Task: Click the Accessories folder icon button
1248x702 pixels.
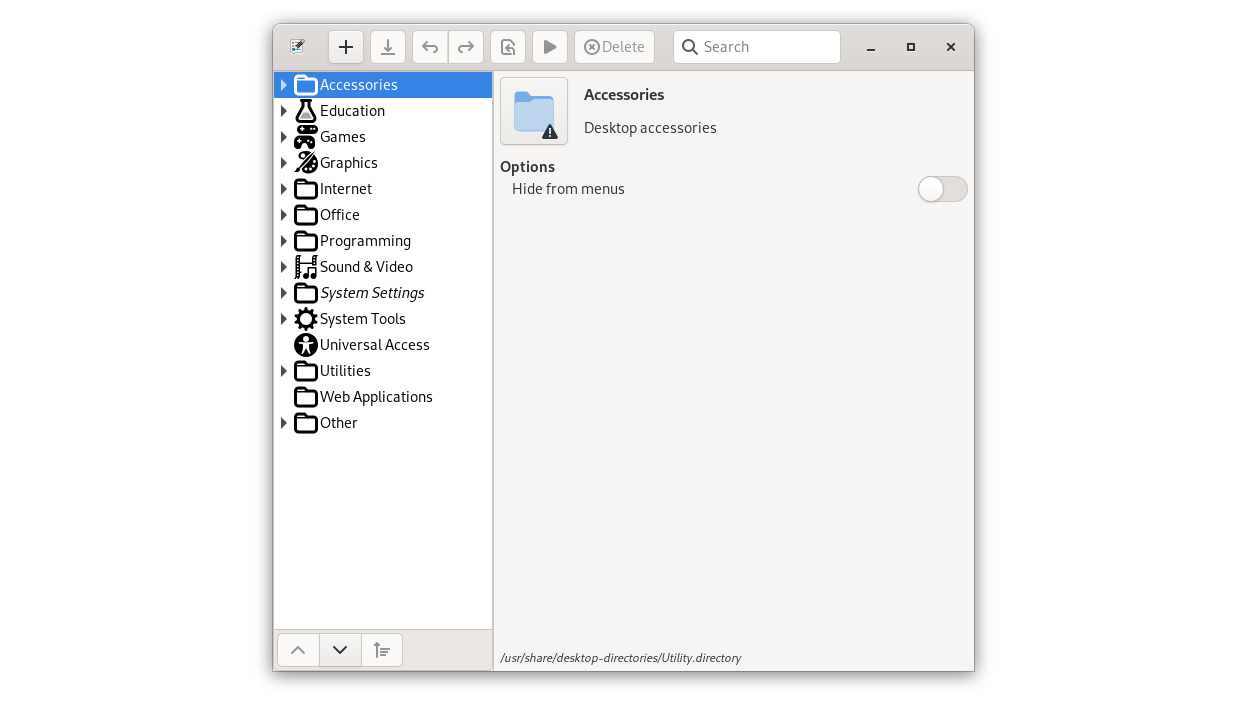Action: pos(534,111)
